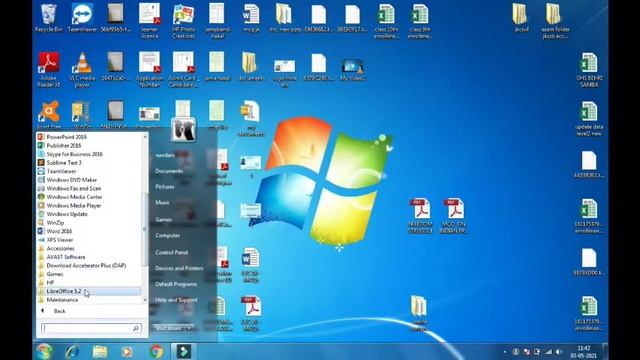Screen dimensions: 640x360
Task: Open the class 10th enrollment Excel file
Action: pos(386,21)
